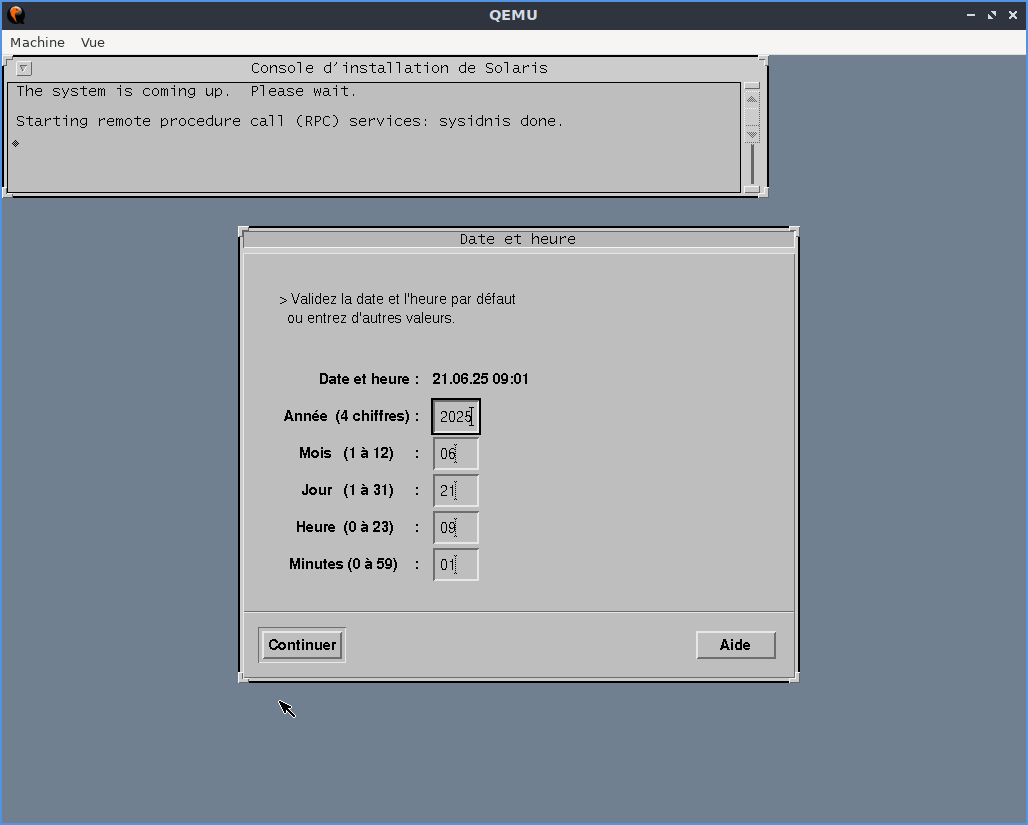Click the 'Validez la date et l'heure' instruction text
Viewport: 1028px width, 825px height.
coord(397,308)
